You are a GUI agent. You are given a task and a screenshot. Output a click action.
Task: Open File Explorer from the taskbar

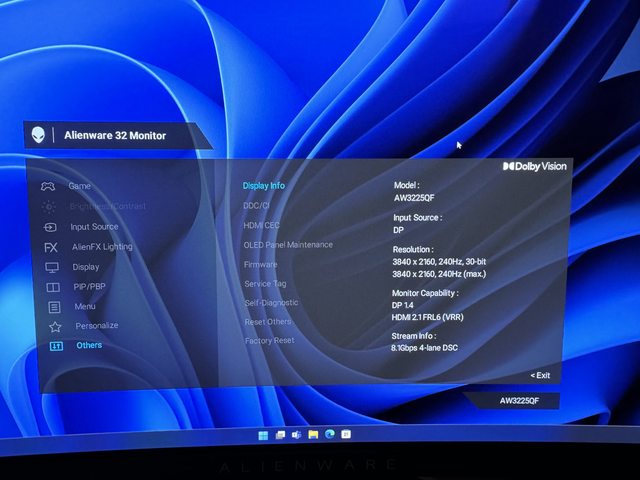click(313, 436)
